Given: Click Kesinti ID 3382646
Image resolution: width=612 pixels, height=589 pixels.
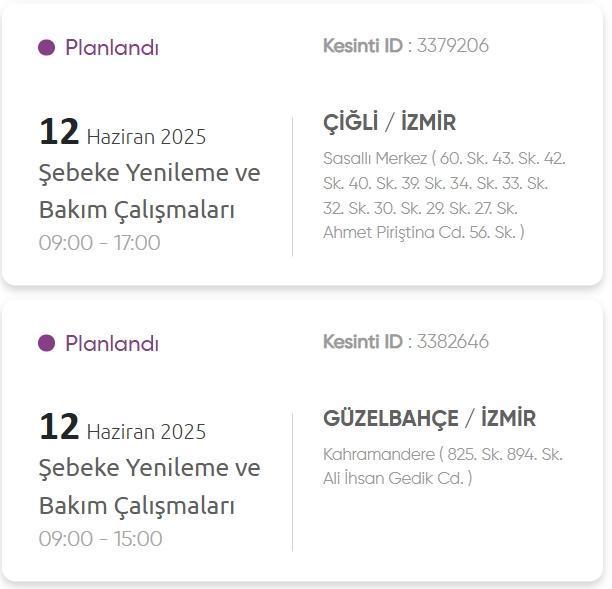Looking at the screenshot, I should pos(406,341).
